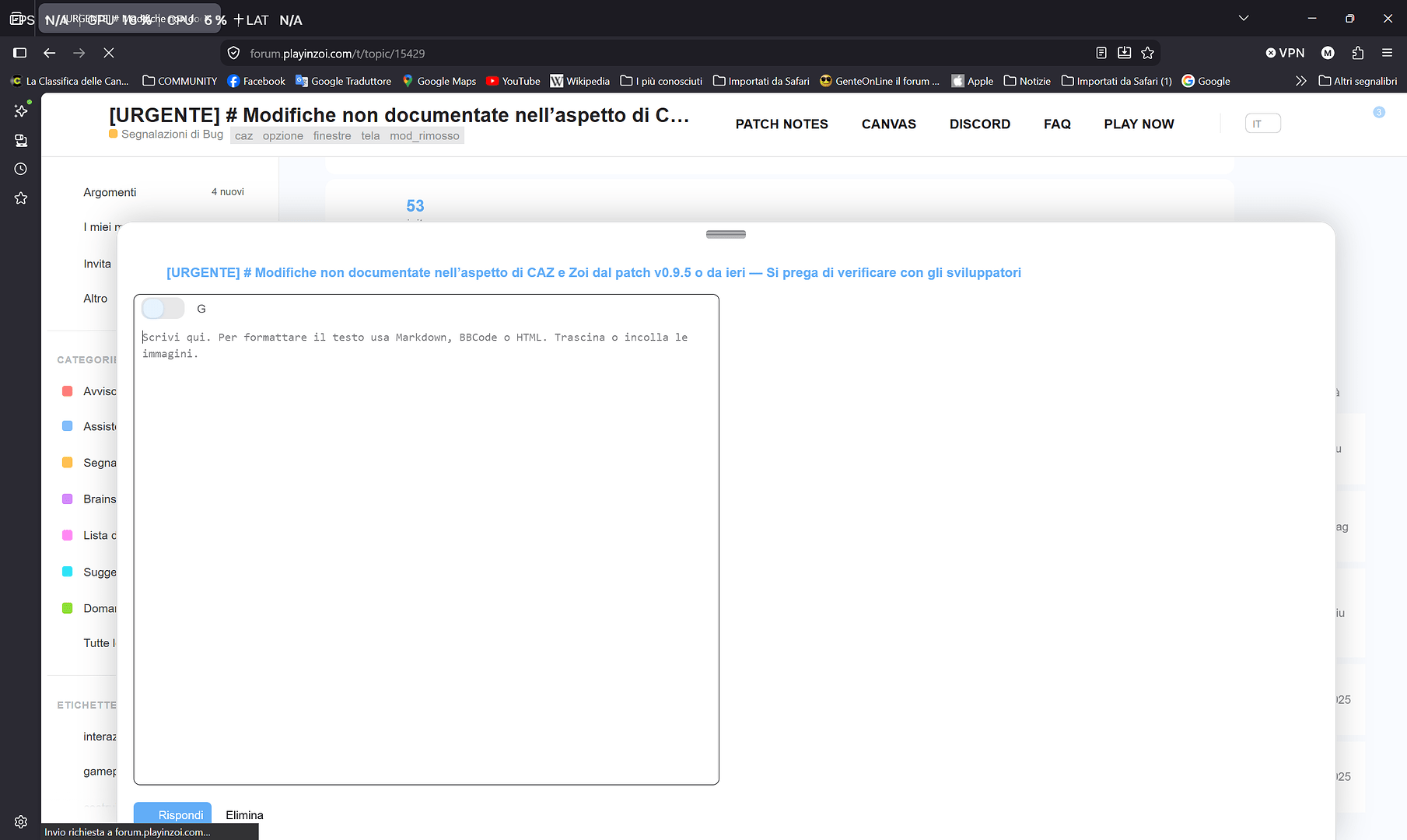1407x840 pixels.
Task: Expand the COMMUNITY bookmarks folder
Action: click(x=180, y=81)
